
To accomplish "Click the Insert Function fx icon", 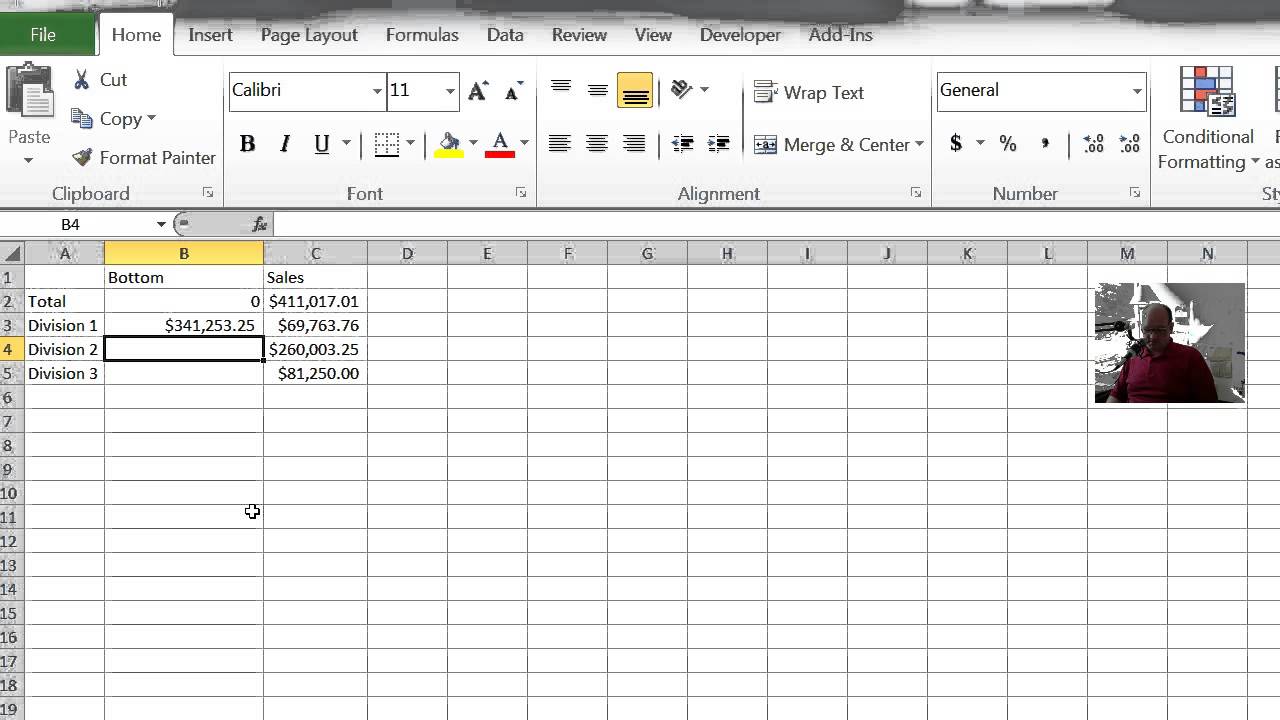I will click(260, 224).
